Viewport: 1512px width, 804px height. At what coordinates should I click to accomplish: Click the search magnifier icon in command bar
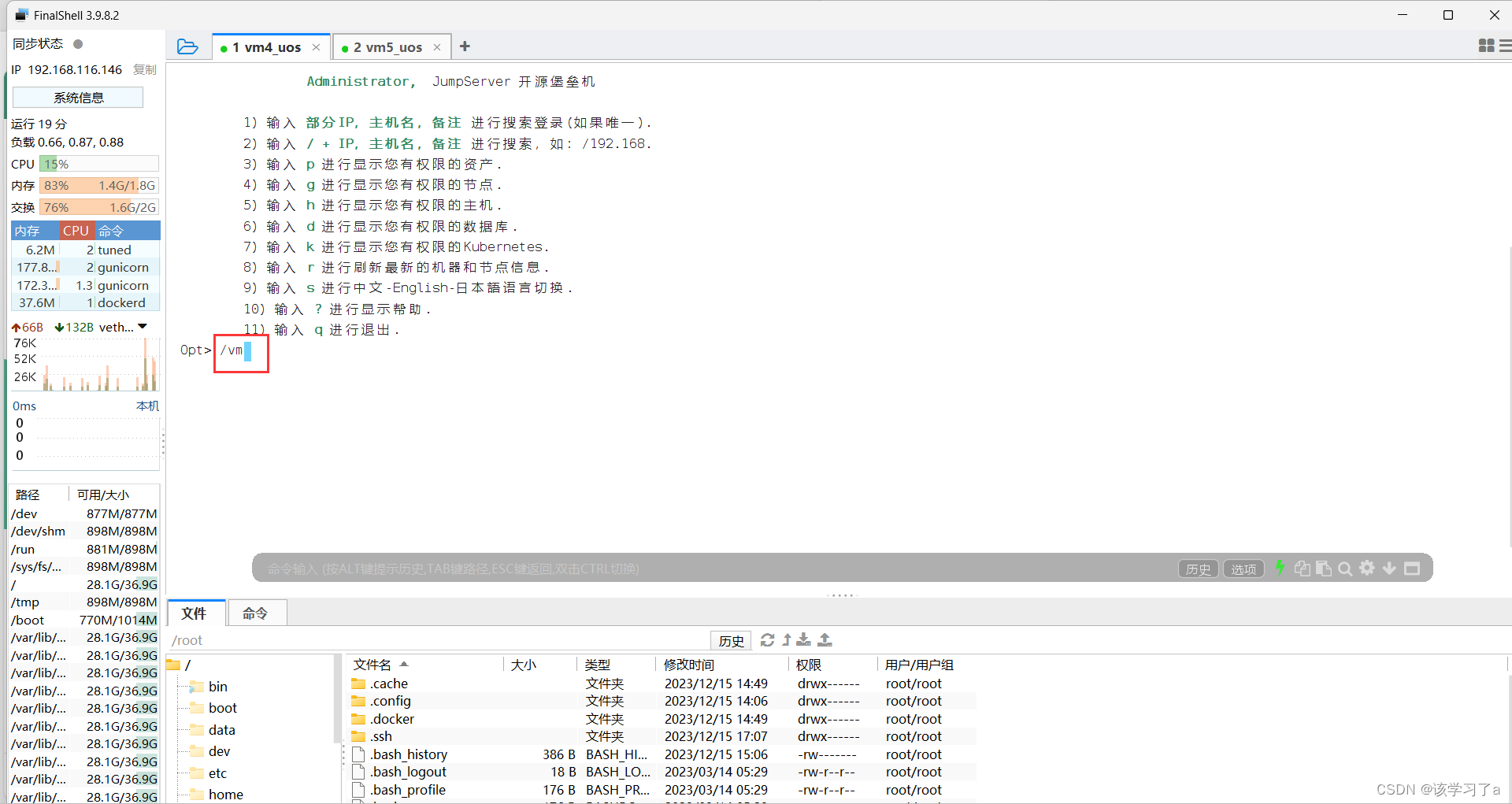click(1345, 568)
